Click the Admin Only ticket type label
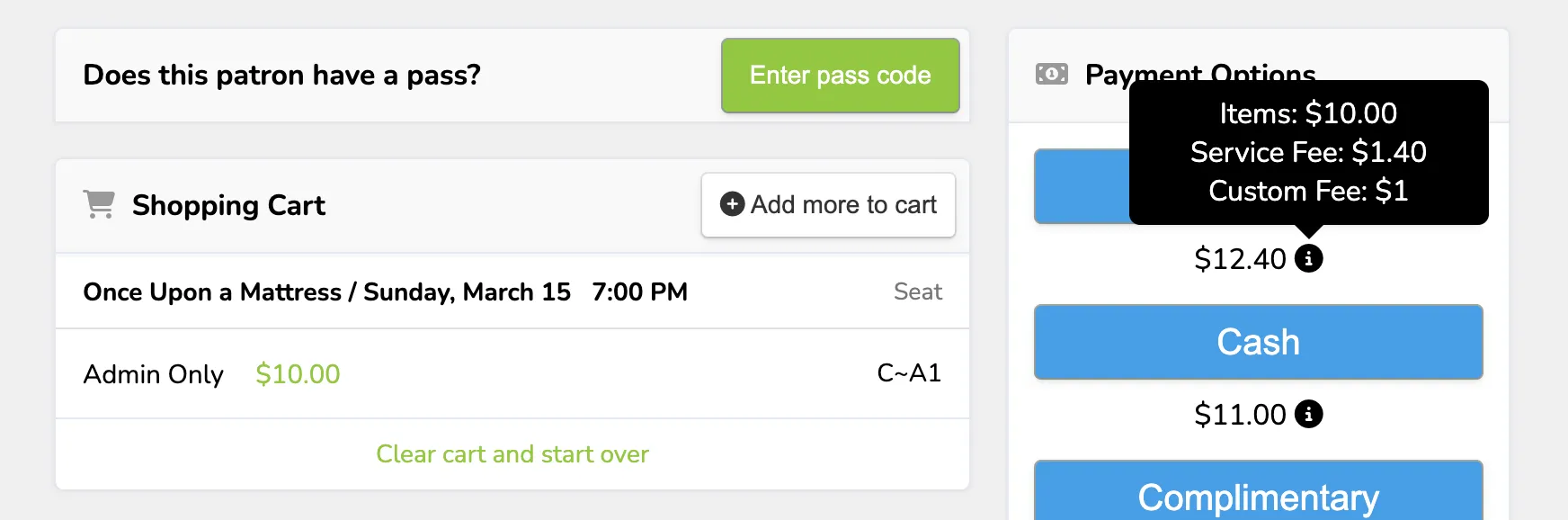The width and height of the screenshot is (1568, 520). 153,374
